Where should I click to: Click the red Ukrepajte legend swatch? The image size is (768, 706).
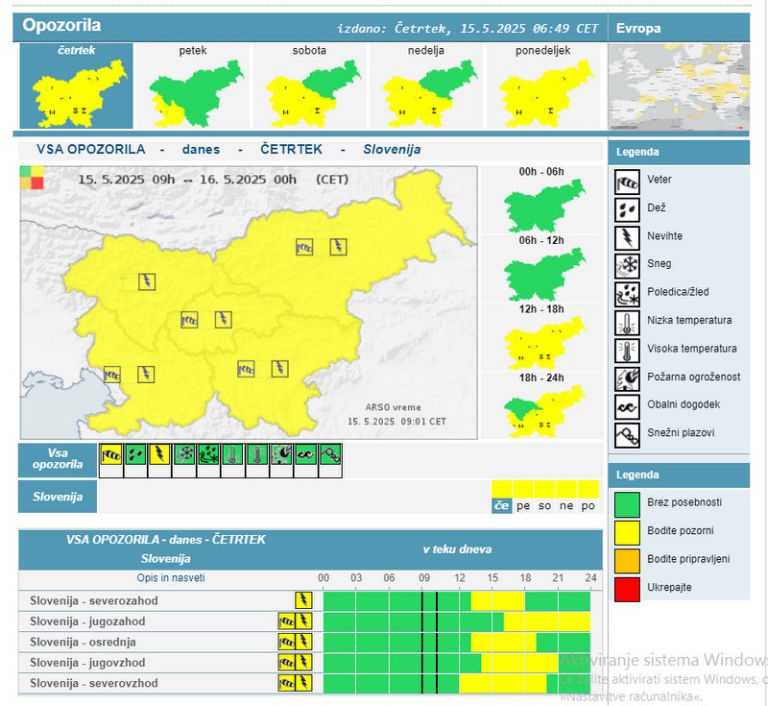click(x=626, y=587)
